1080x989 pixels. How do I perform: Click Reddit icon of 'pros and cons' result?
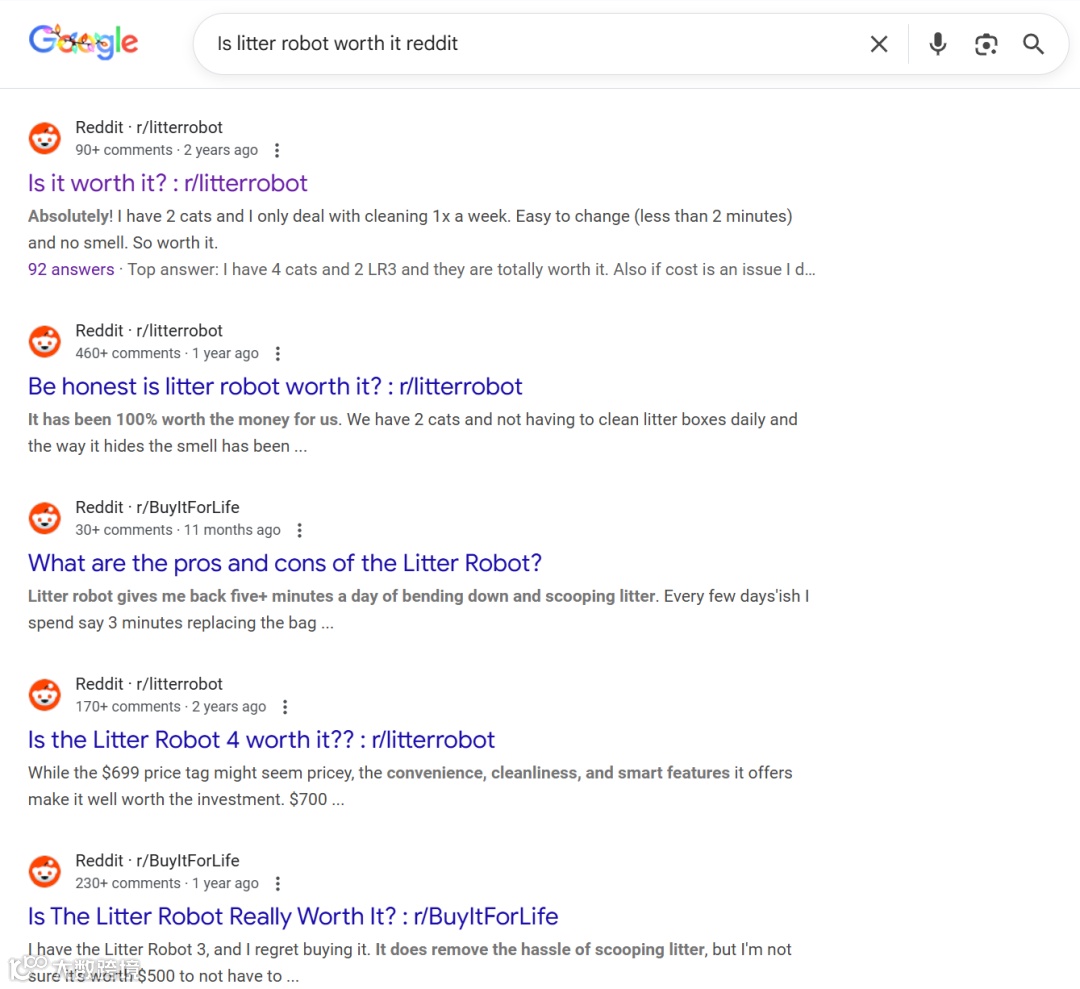(45, 518)
